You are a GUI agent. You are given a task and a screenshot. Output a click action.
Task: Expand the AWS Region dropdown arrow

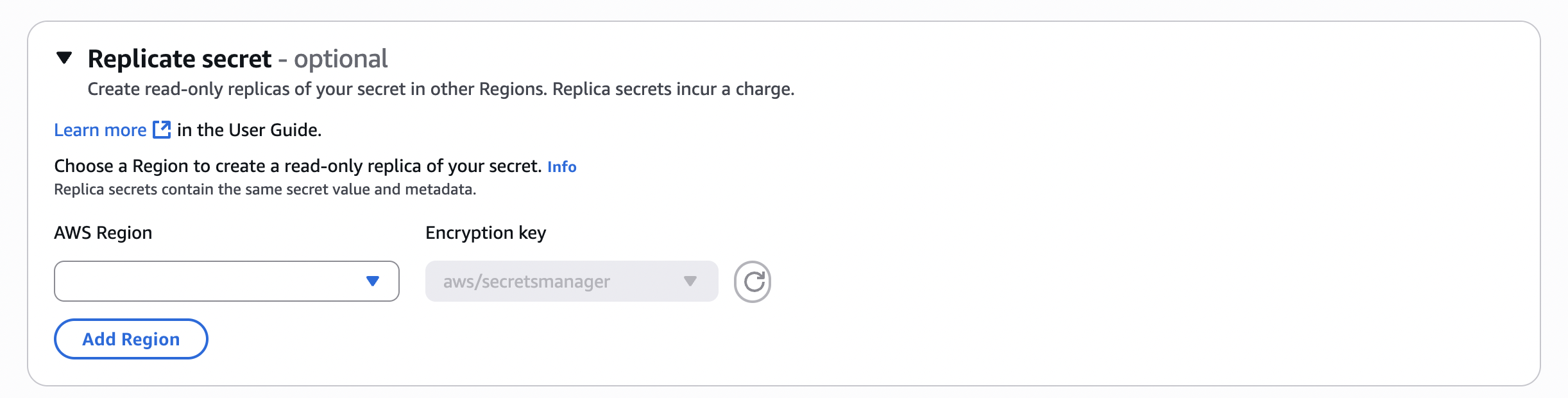(373, 281)
